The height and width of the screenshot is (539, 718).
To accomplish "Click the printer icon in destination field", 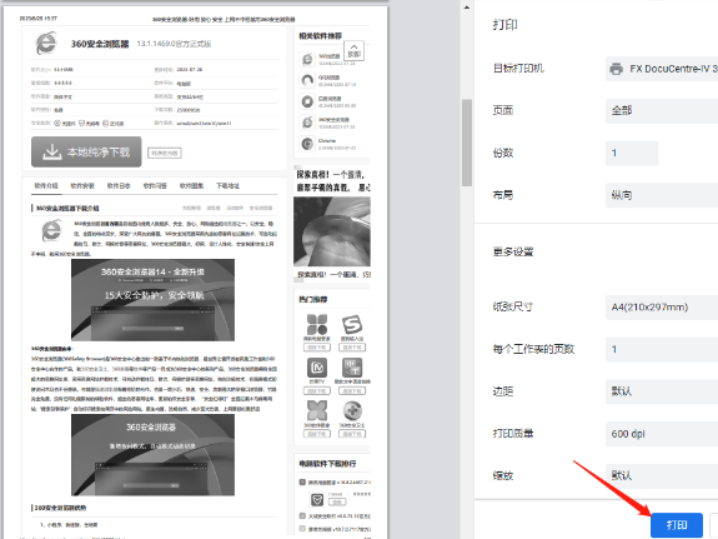I will (616, 69).
